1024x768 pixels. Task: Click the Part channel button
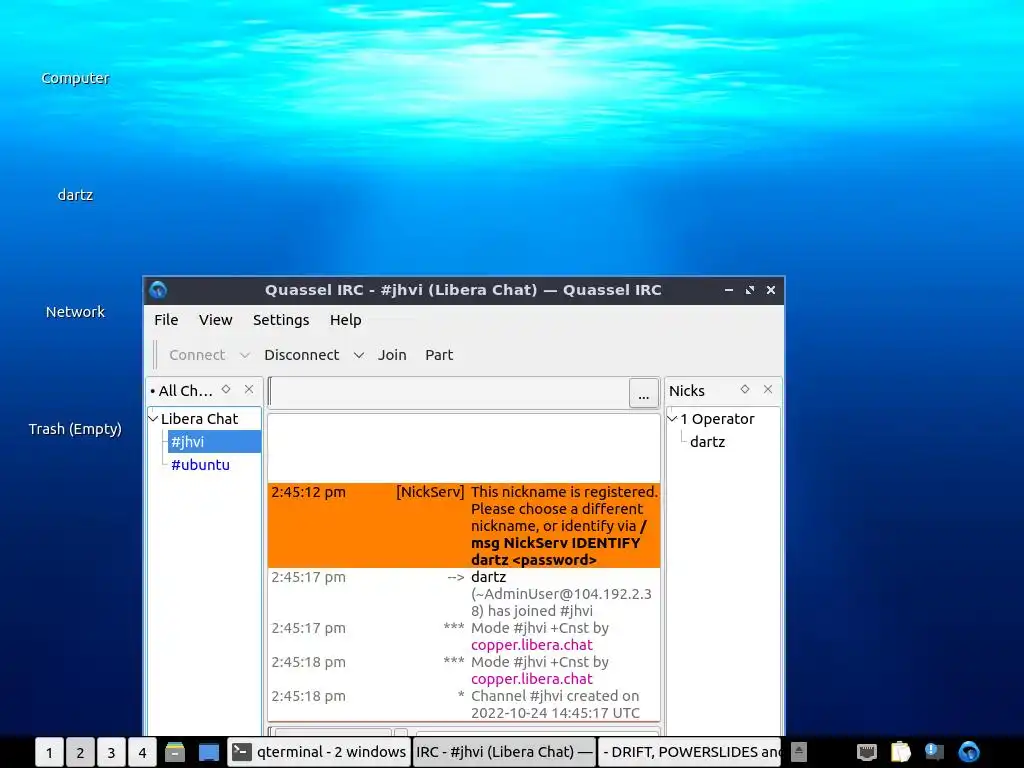[439, 355]
